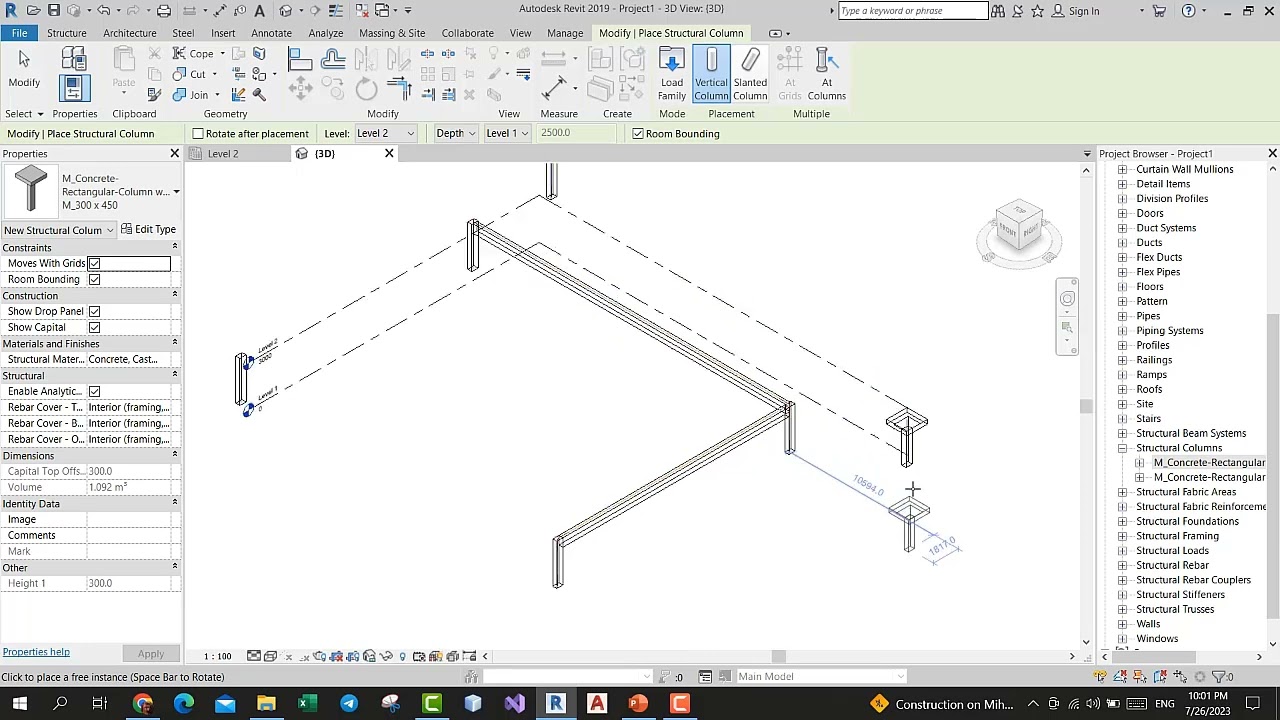
Task: Select the Vertical Column placement
Action: (x=711, y=75)
